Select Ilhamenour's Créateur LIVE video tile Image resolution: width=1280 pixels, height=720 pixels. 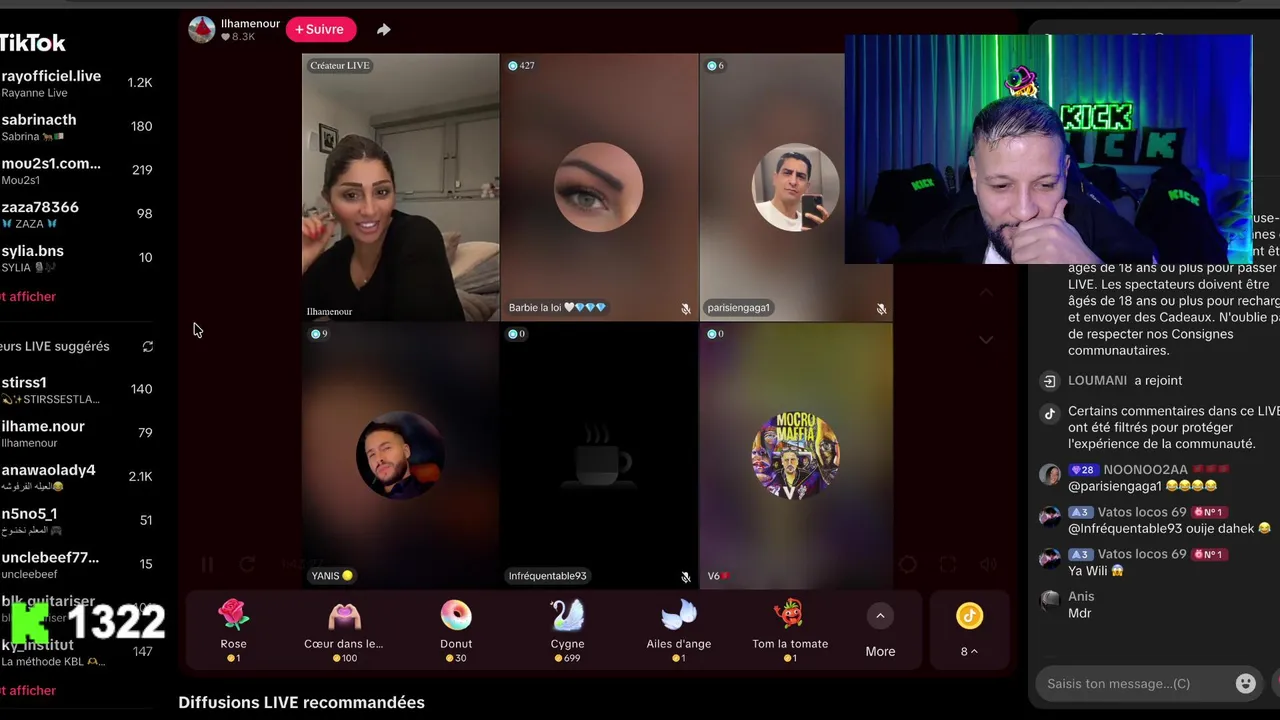point(400,187)
